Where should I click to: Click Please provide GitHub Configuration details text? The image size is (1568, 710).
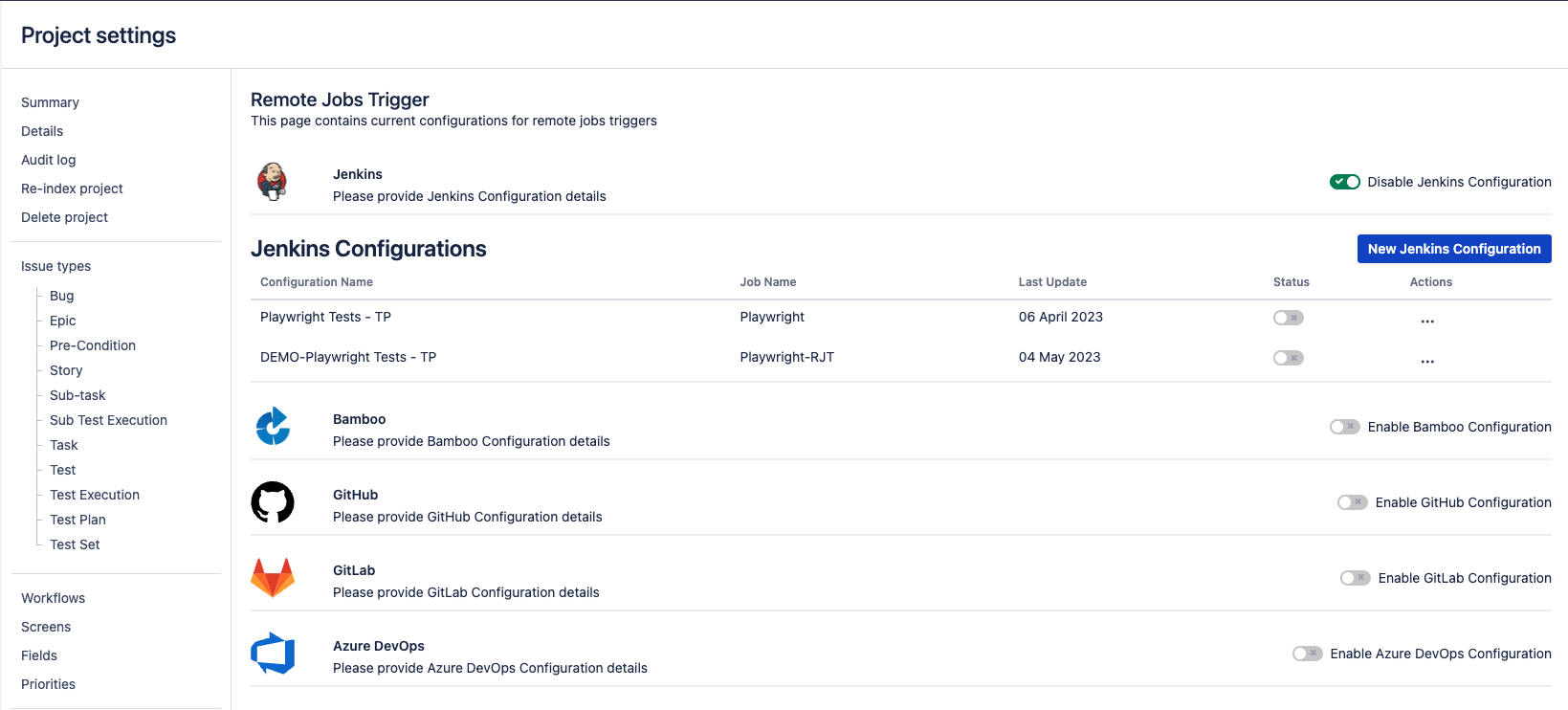click(468, 517)
